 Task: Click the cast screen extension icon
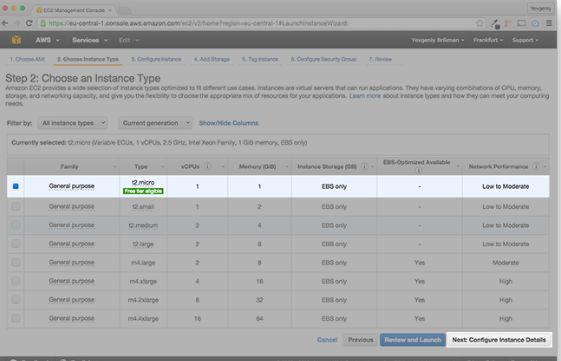pos(521,23)
